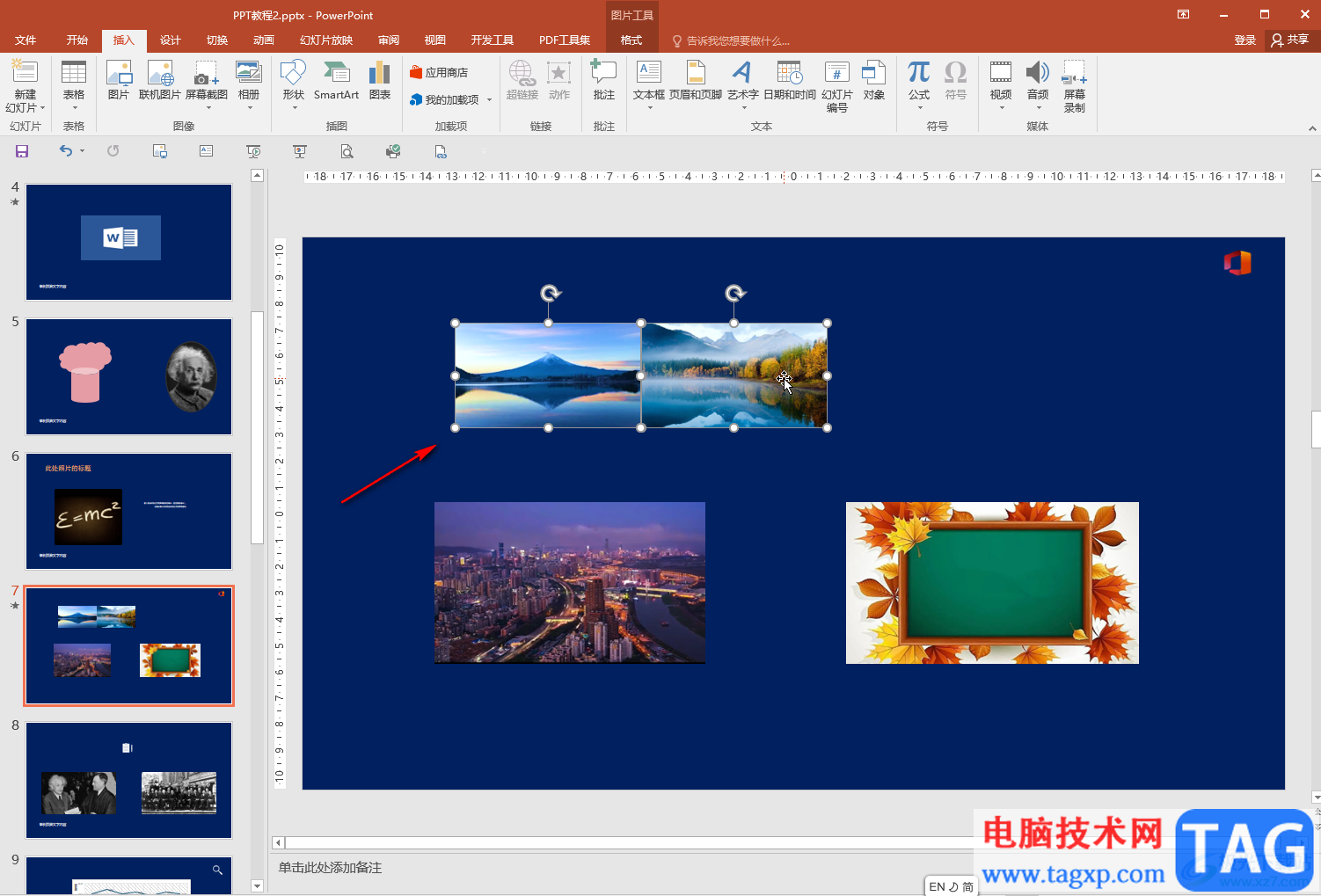Viewport: 1321px width, 896px height.
Task: Click the EN input language indicator
Action: coord(937,886)
